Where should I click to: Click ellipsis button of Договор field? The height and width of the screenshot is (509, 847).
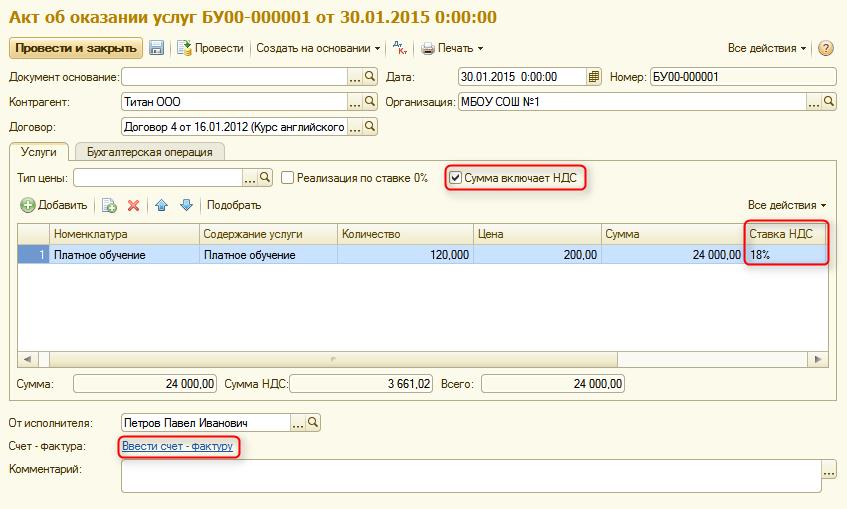coord(355,127)
